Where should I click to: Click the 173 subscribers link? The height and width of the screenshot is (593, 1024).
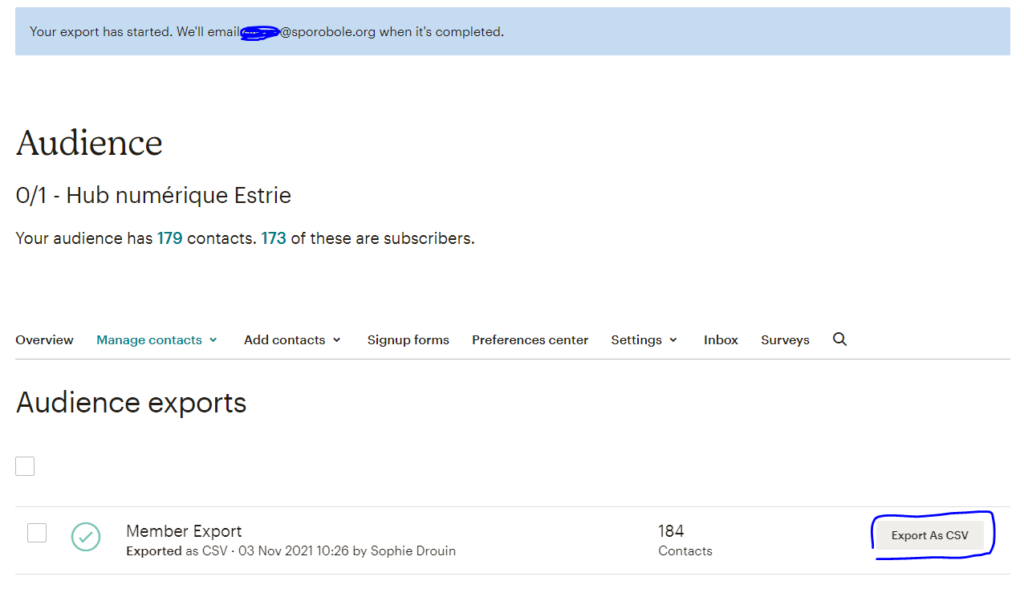click(273, 238)
